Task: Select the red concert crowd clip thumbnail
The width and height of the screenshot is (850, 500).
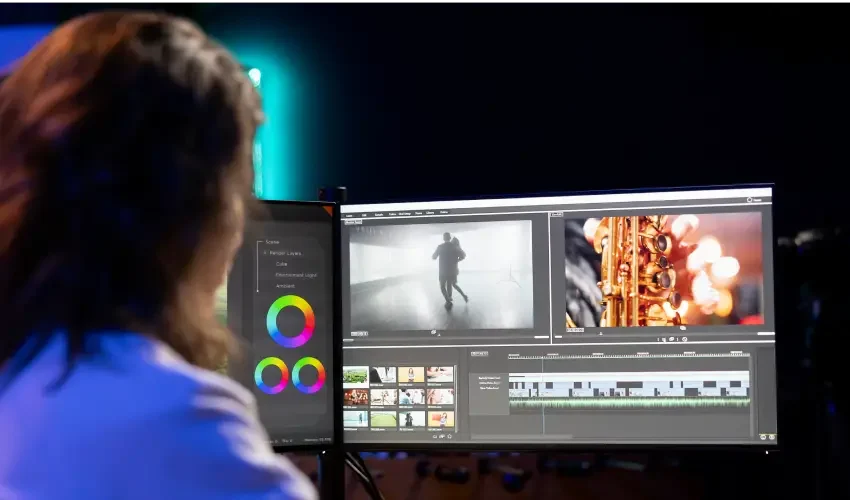Action: (356, 398)
